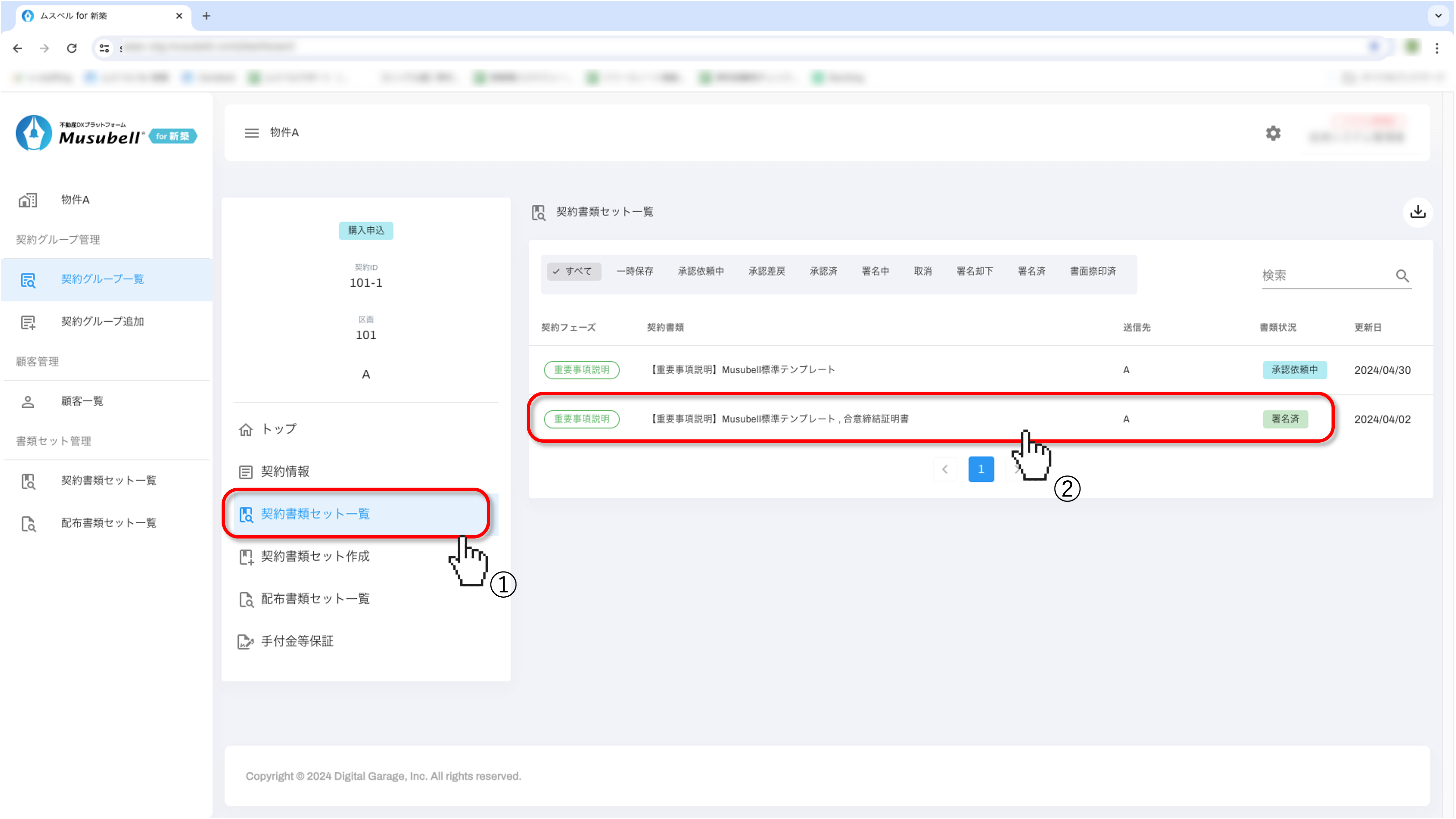This screenshot has width=1456, height=819.
Task: Open 手付金等保証 in the panel menu
Action: point(297,641)
